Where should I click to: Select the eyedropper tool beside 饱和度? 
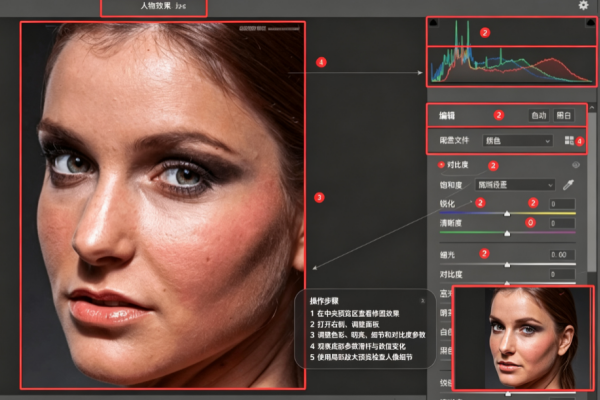568,185
